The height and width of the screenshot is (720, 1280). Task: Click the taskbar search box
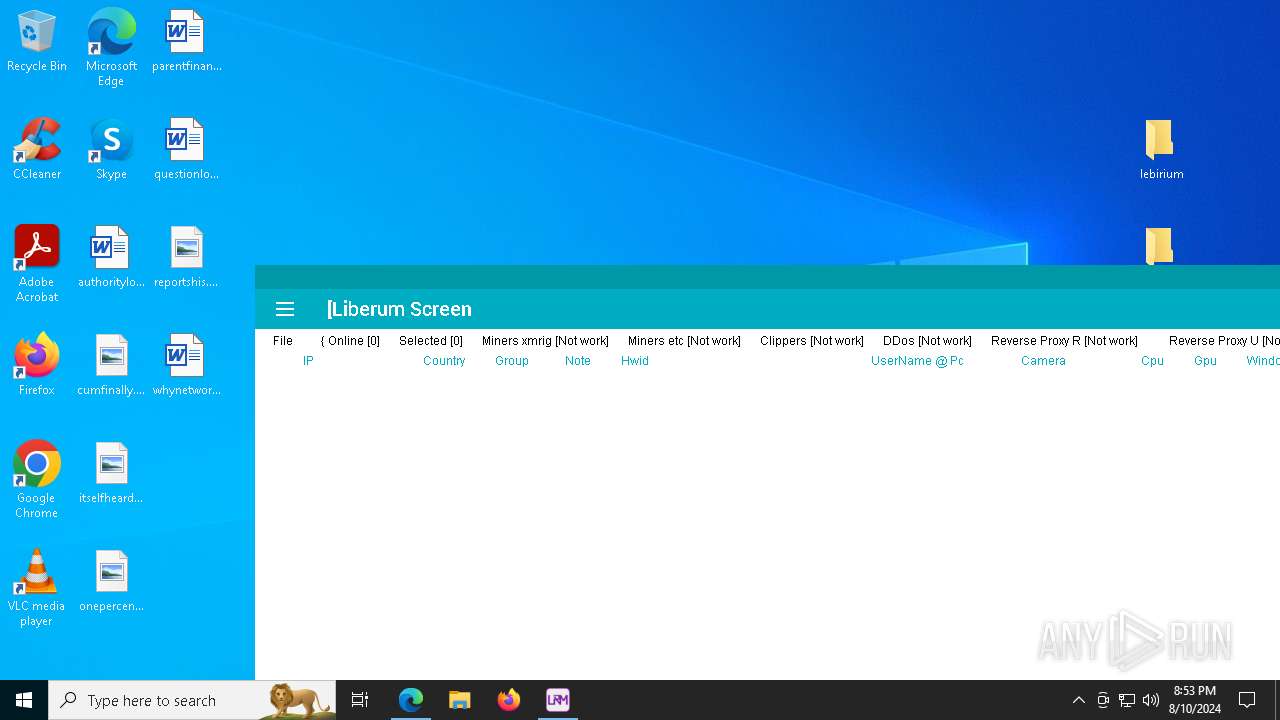tap(192, 700)
